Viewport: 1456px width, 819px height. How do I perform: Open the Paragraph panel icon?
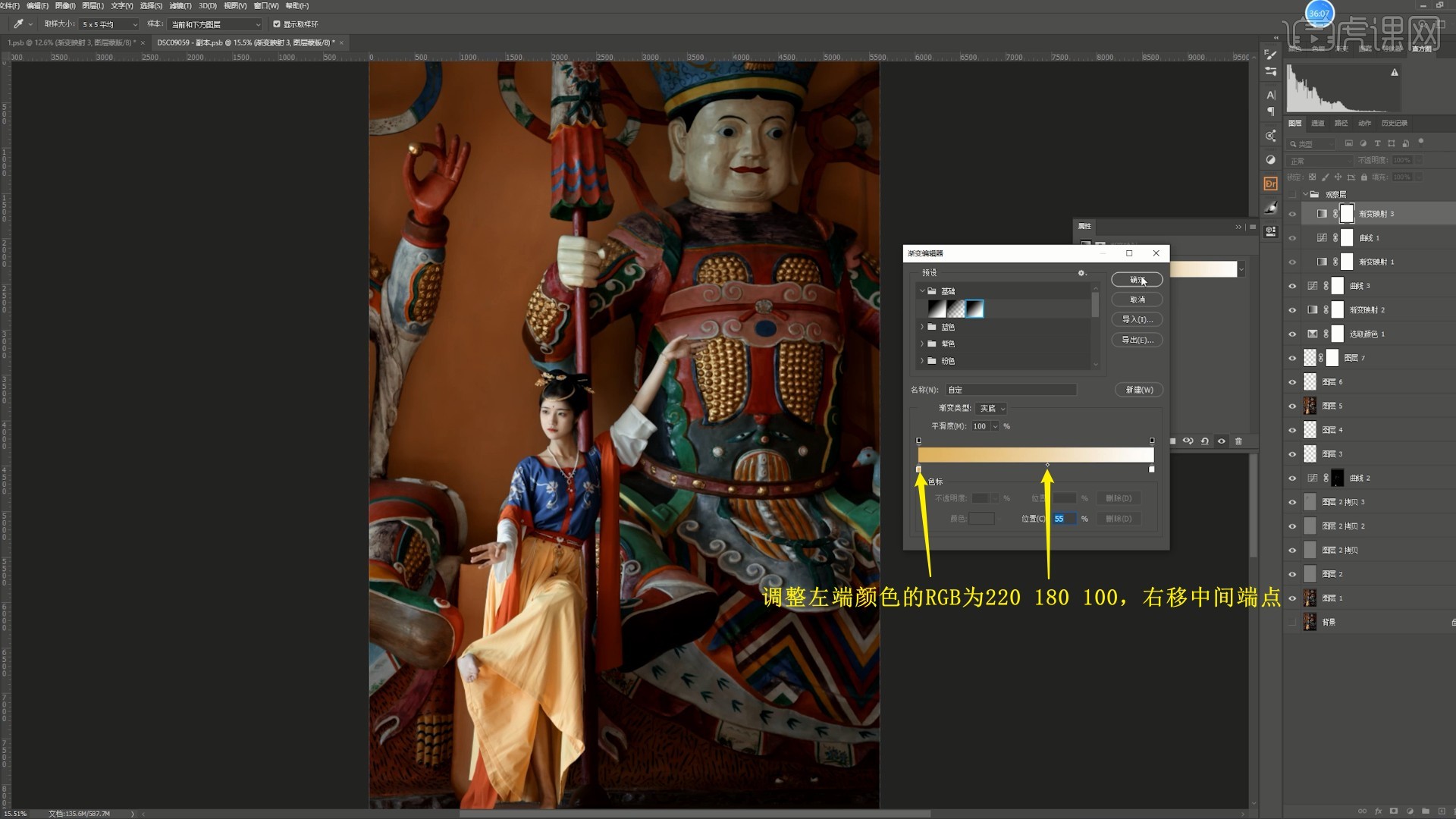(x=1271, y=111)
